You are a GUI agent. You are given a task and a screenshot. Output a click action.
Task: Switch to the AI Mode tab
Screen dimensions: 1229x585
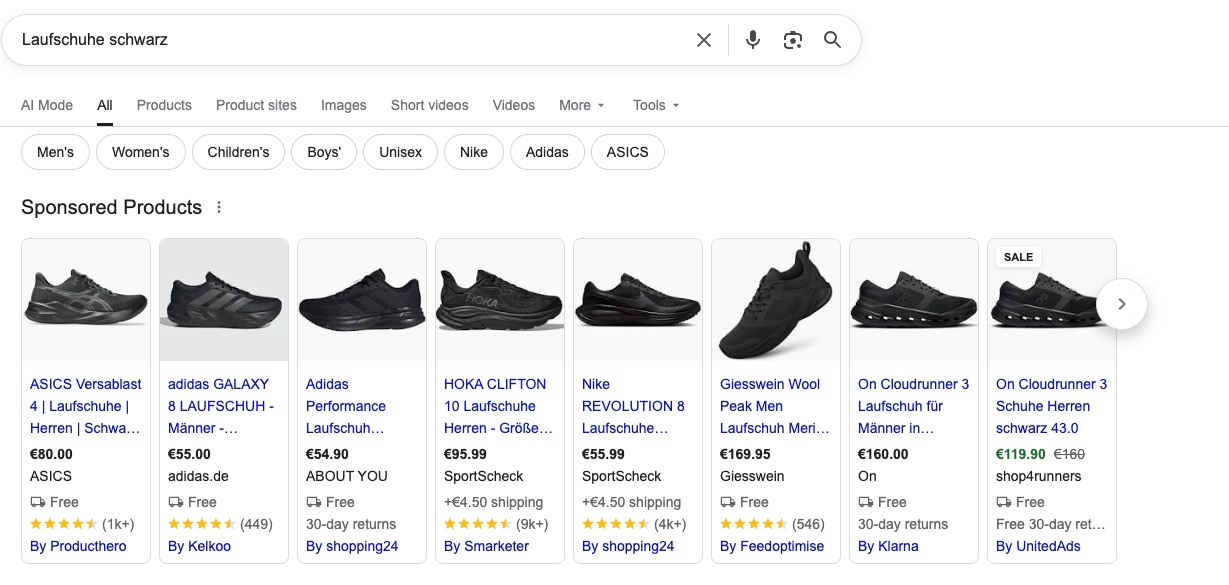[47, 105]
